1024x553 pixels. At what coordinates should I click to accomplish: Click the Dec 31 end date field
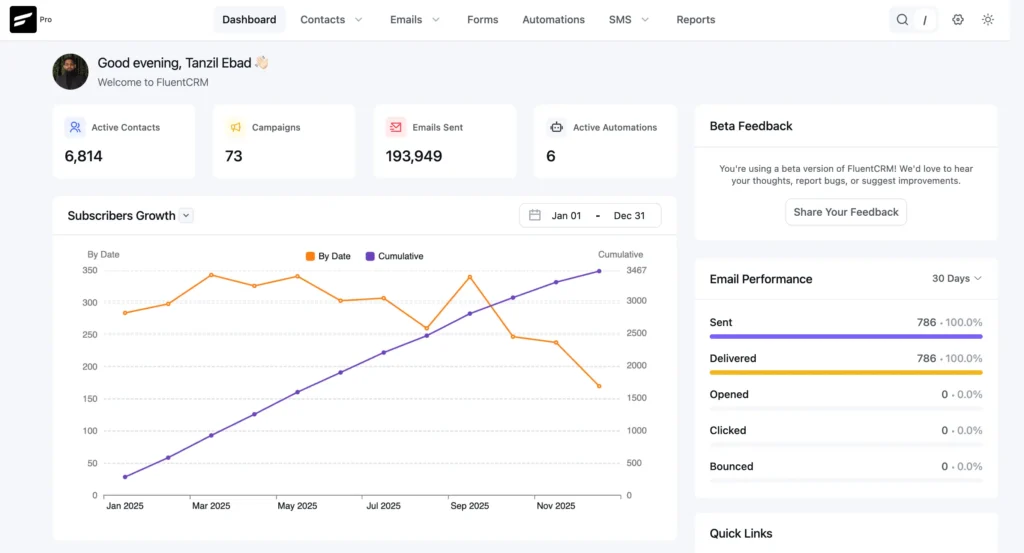pyautogui.click(x=629, y=215)
